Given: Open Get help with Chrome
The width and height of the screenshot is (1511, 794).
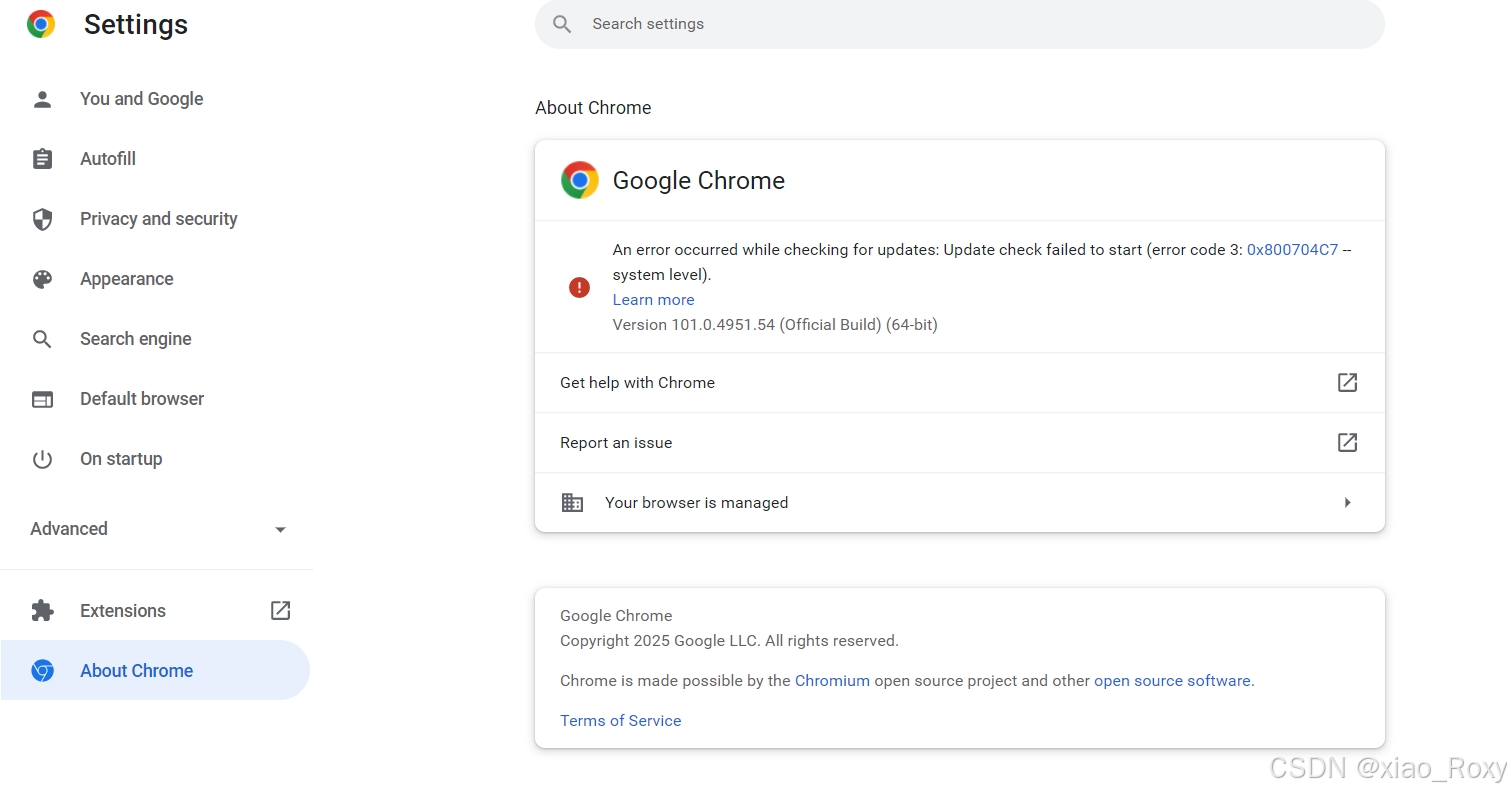Looking at the screenshot, I should click(960, 382).
